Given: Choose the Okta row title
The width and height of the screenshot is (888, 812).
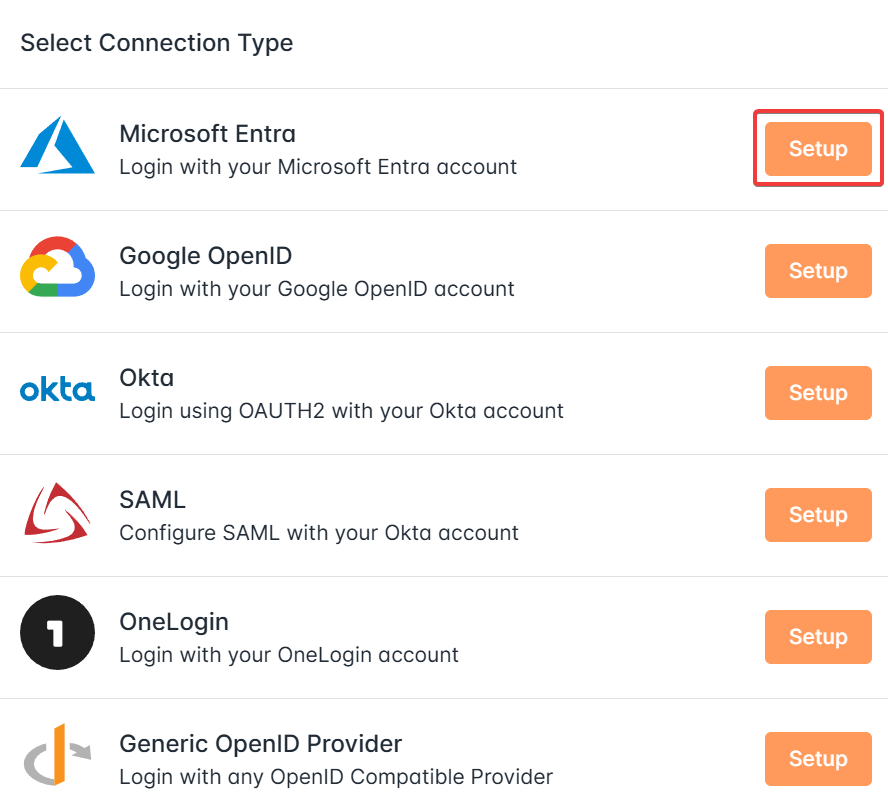Looking at the screenshot, I should click(147, 378).
